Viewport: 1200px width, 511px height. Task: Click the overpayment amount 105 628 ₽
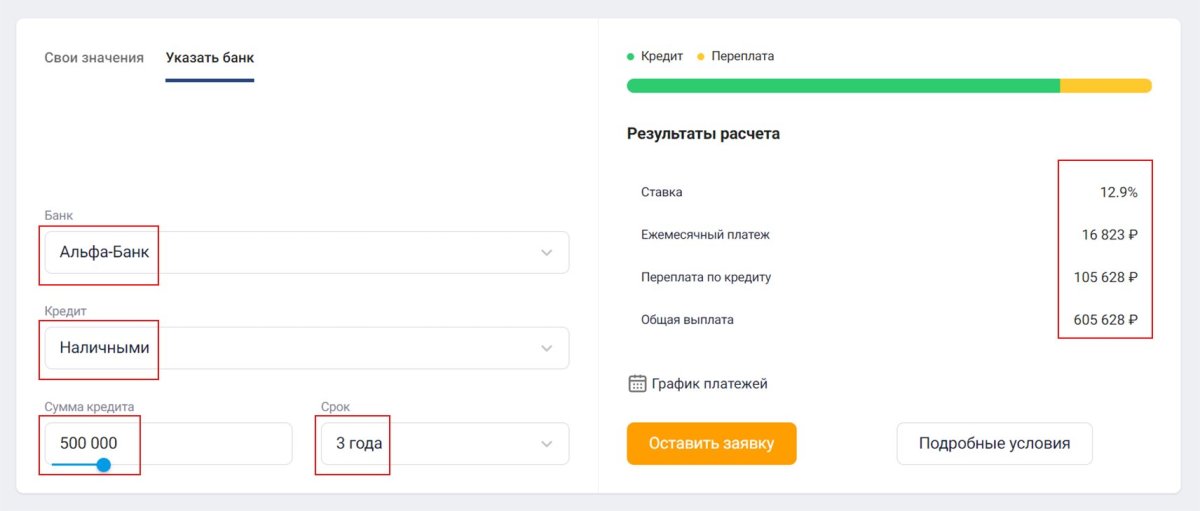coord(1105,278)
